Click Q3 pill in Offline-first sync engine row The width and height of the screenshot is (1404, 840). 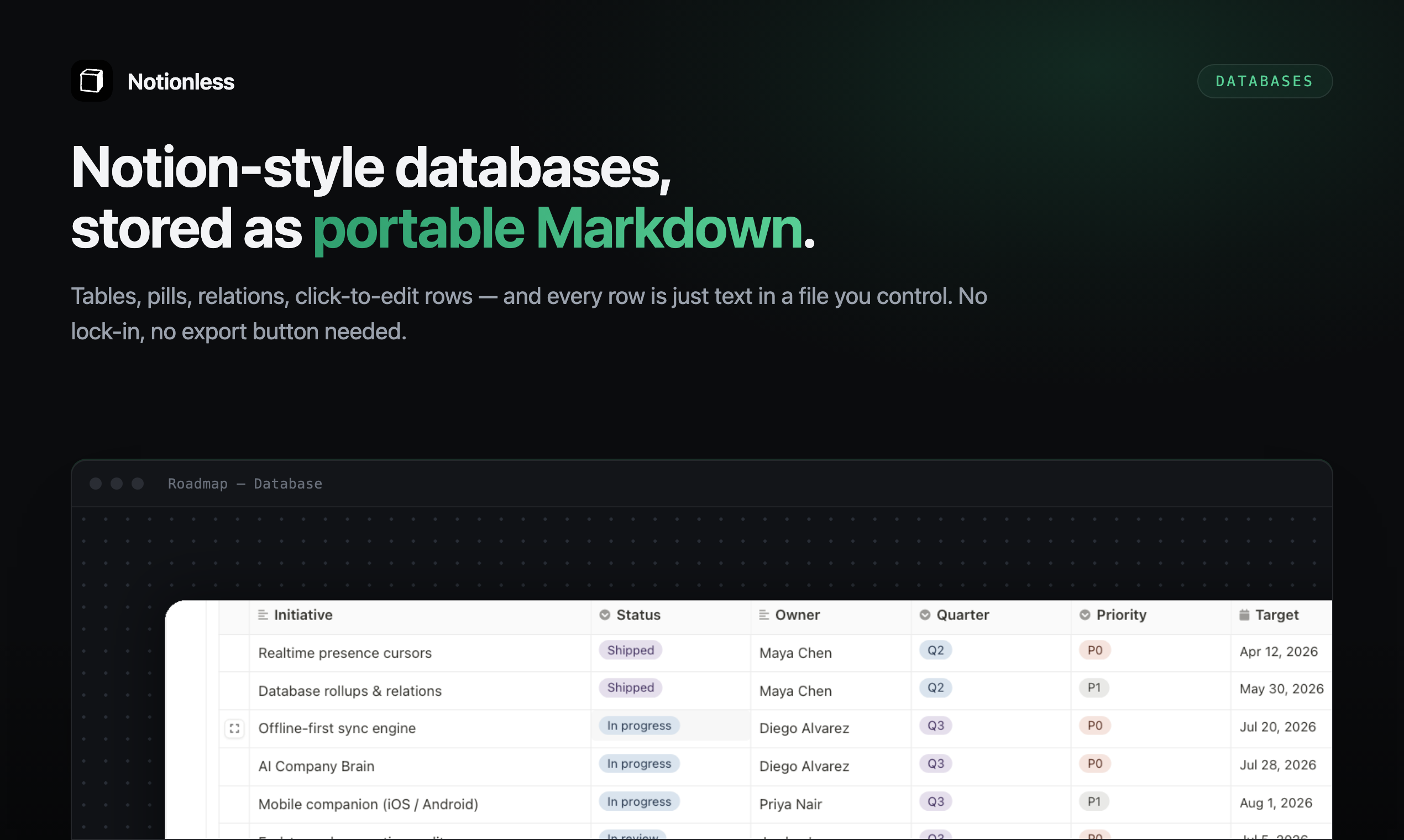[936, 726]
